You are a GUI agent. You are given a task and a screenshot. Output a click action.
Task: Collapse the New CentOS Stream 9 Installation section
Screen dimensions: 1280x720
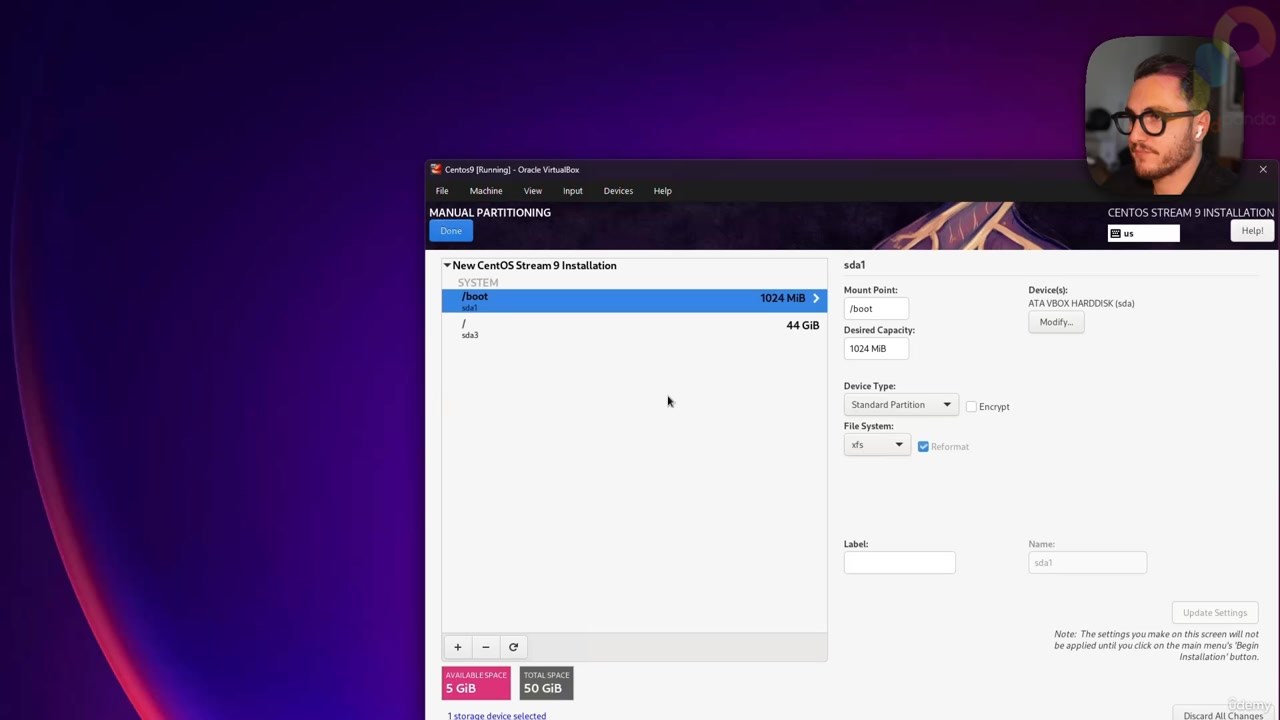click(447, 265)
